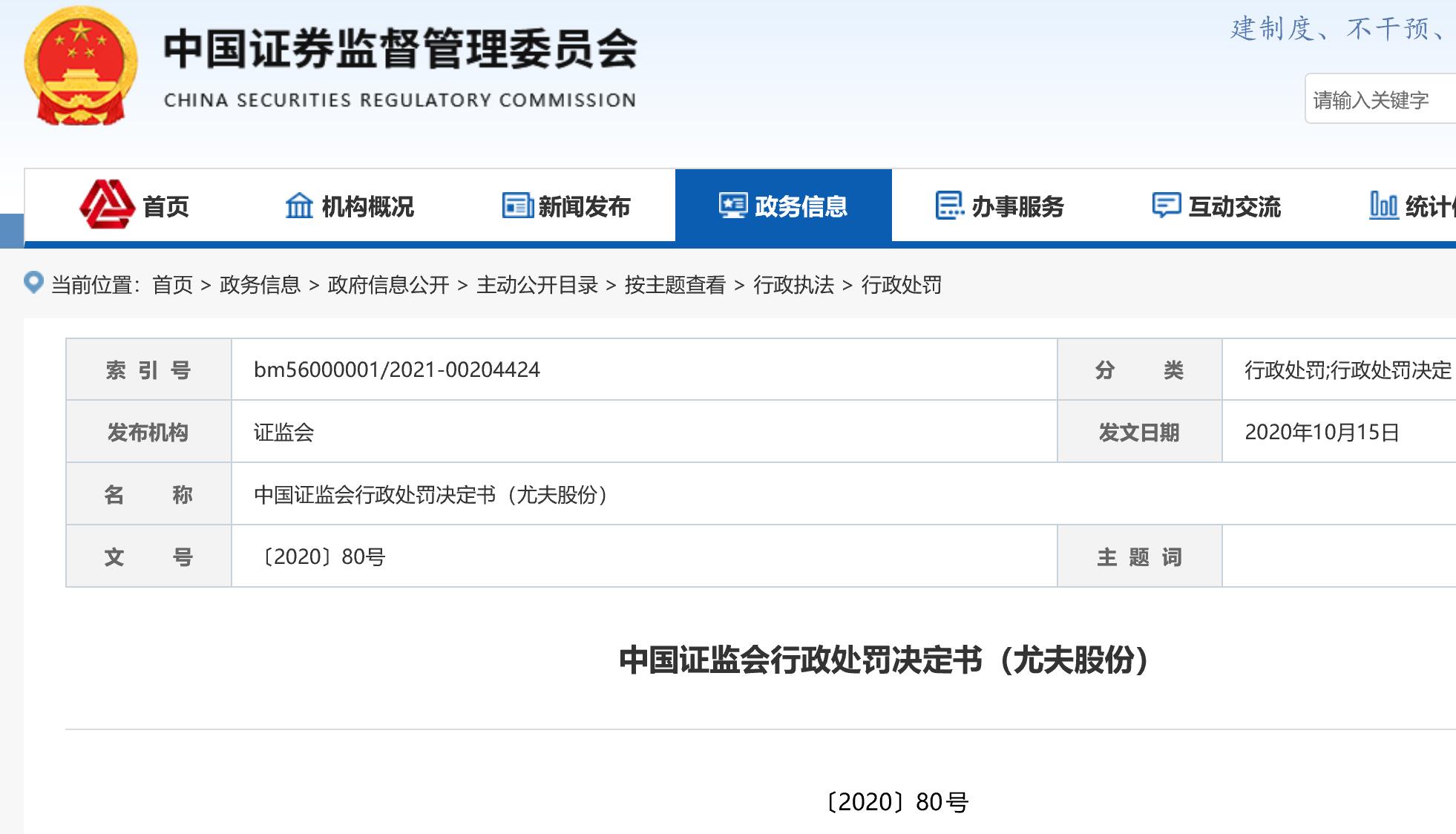
Task: Click the 主题词 table label
Action: point(1139,556)
